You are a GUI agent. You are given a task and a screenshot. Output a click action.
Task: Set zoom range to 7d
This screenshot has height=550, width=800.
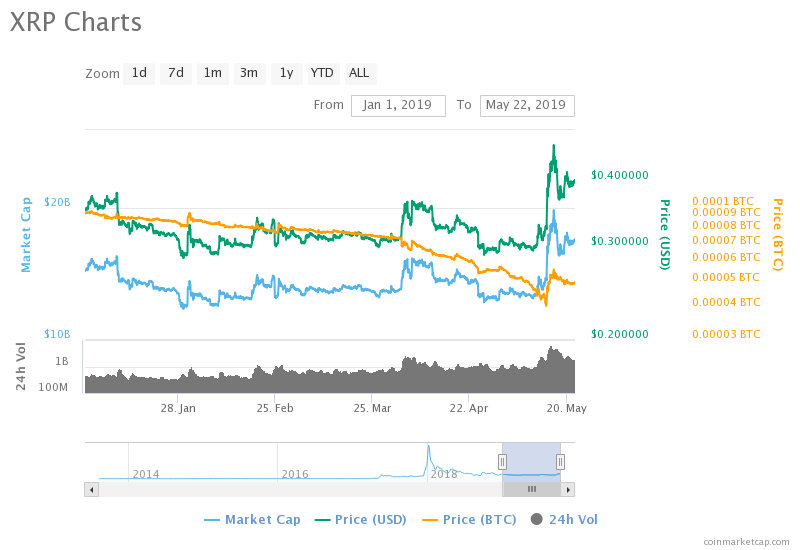click(176, 73)
